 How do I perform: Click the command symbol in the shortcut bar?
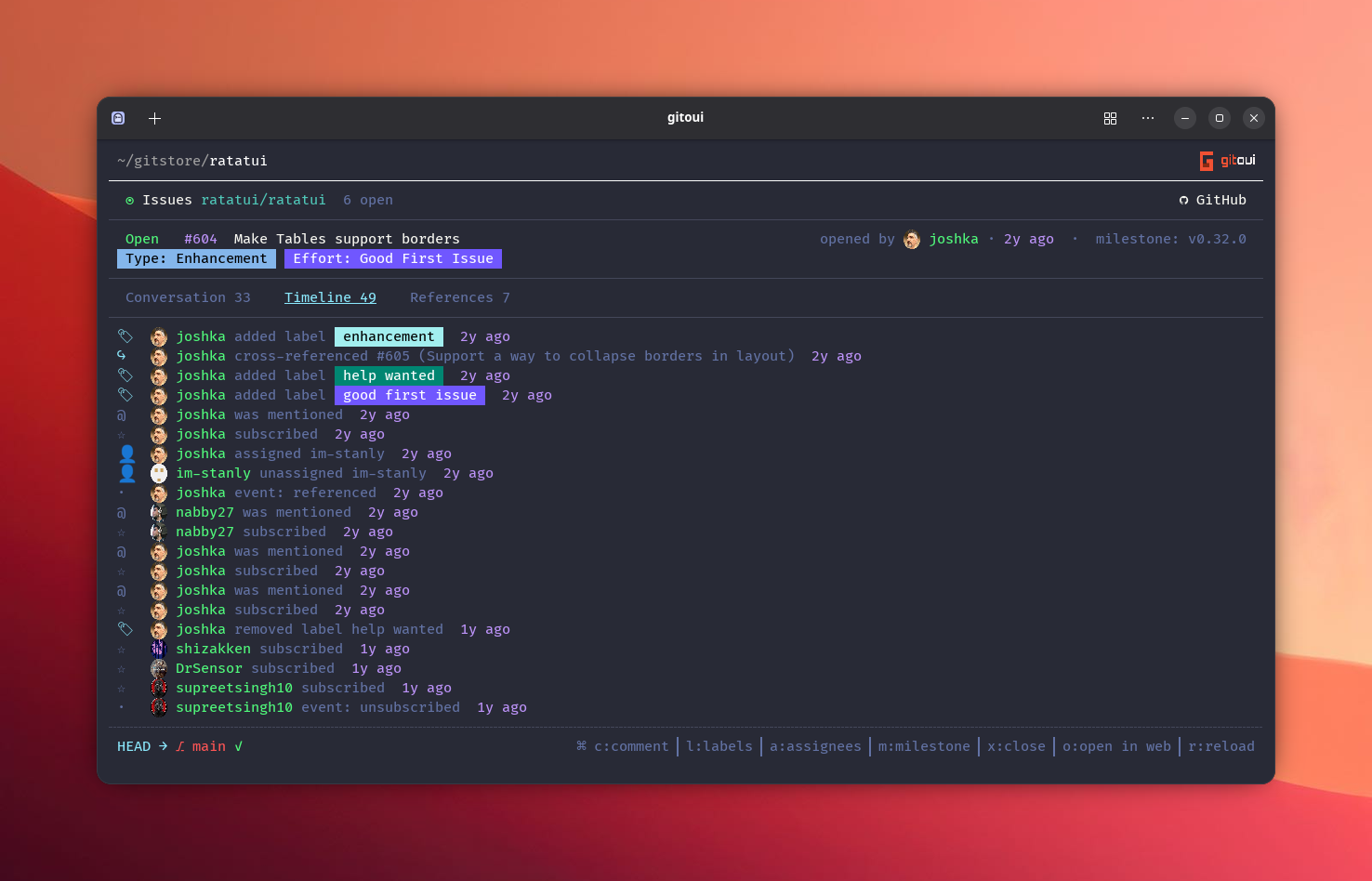click(x=582, y=746)
